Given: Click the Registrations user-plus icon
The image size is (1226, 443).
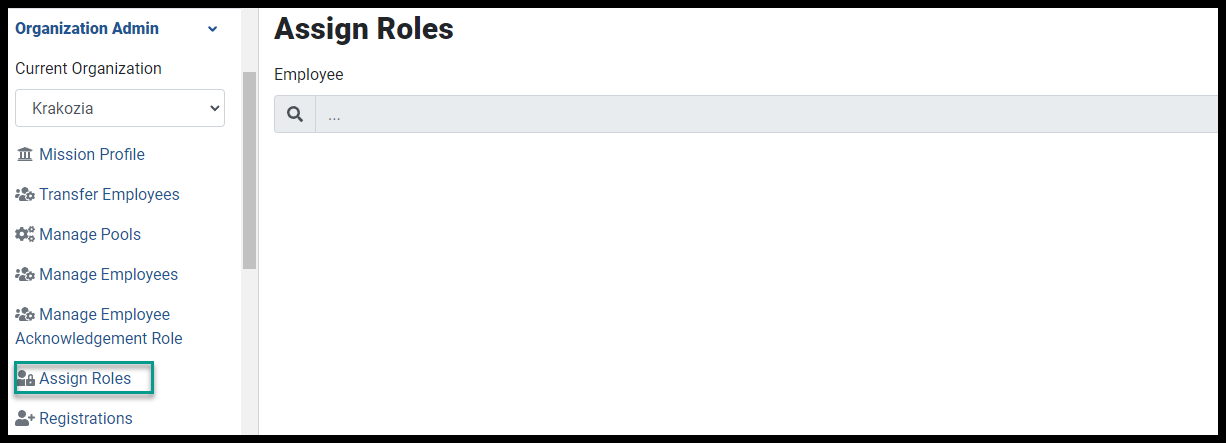Looking at the screenshot, I should [x=26, y=419].
